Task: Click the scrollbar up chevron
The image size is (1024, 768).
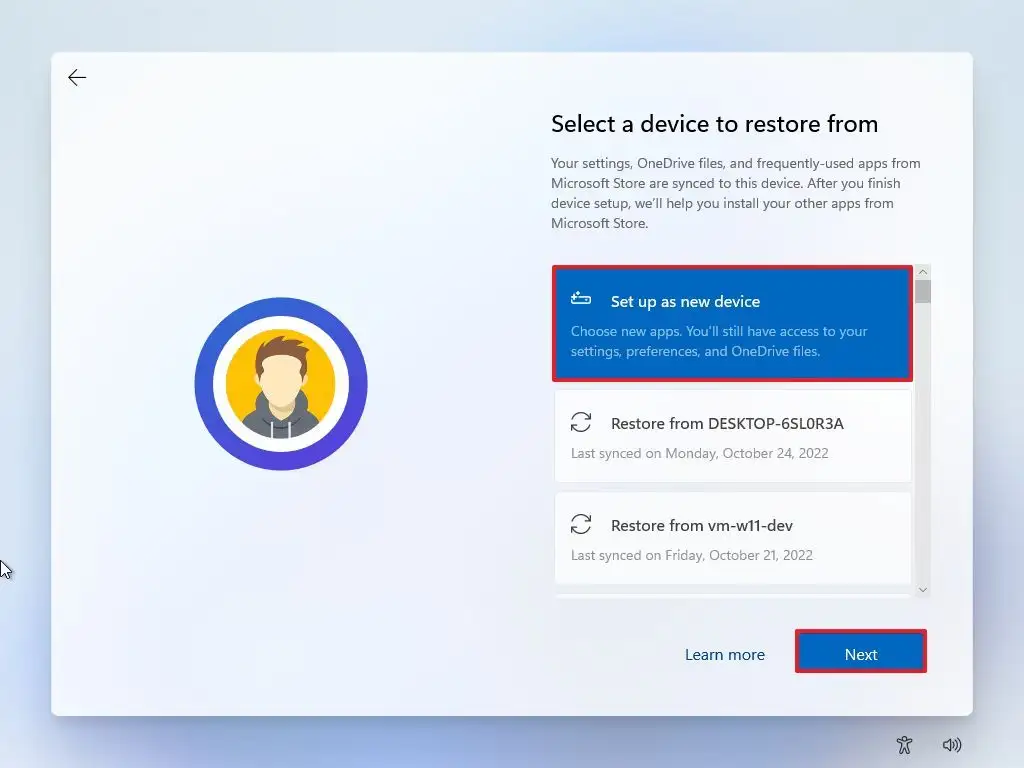Action: pyautogui.click(x=922, y=270)
